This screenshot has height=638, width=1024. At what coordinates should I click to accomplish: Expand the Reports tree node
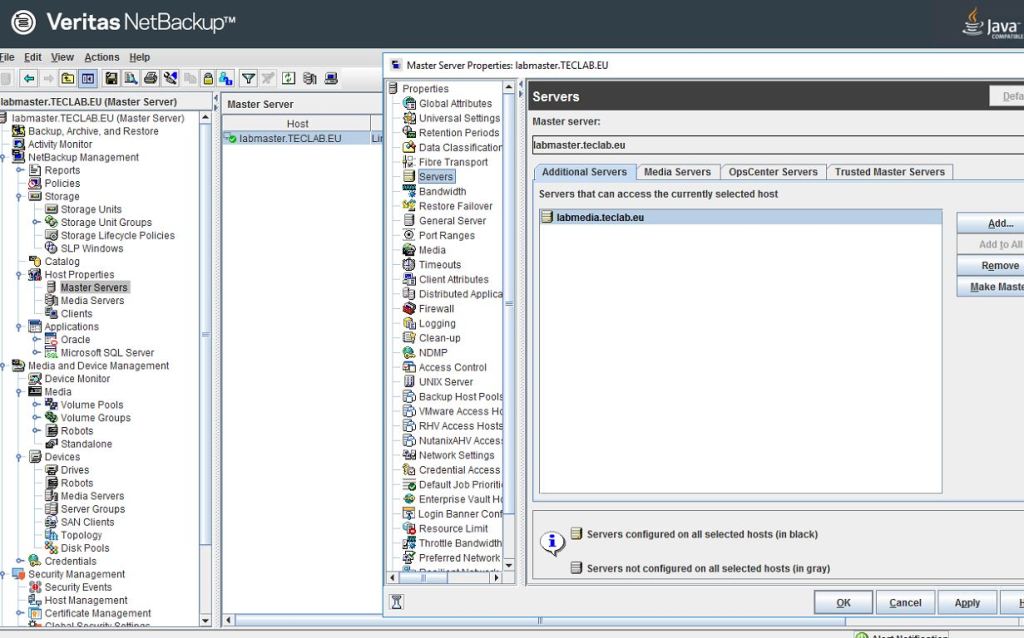(x=19, y=170)
